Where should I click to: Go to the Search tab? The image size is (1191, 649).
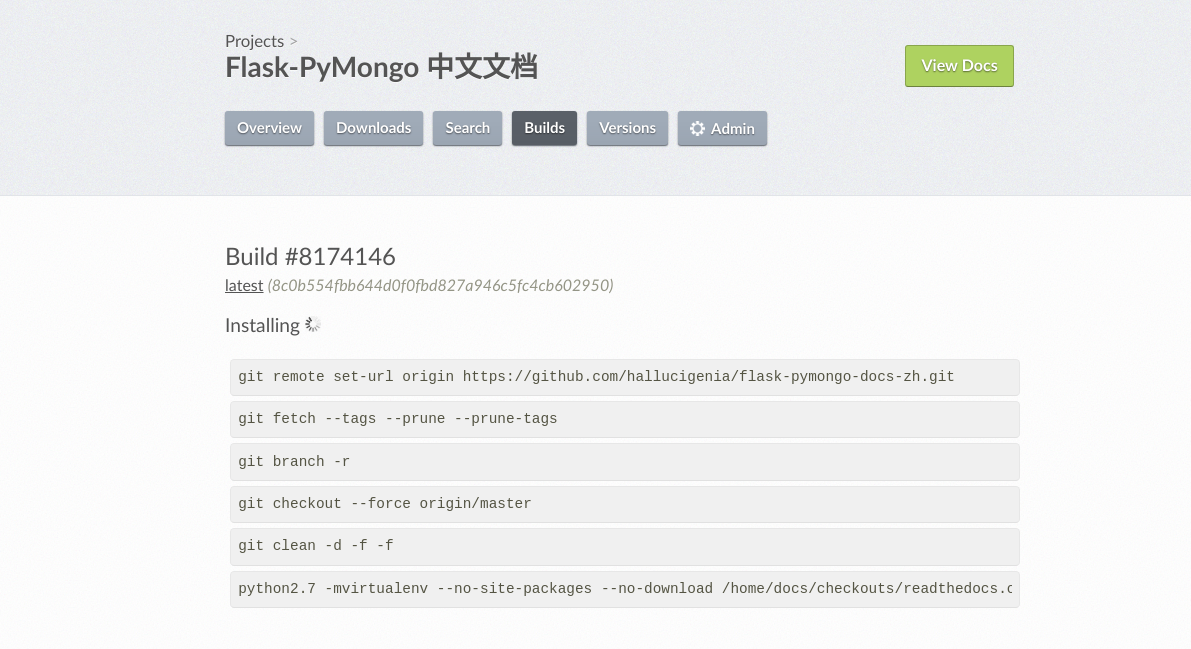click(467, 128)
